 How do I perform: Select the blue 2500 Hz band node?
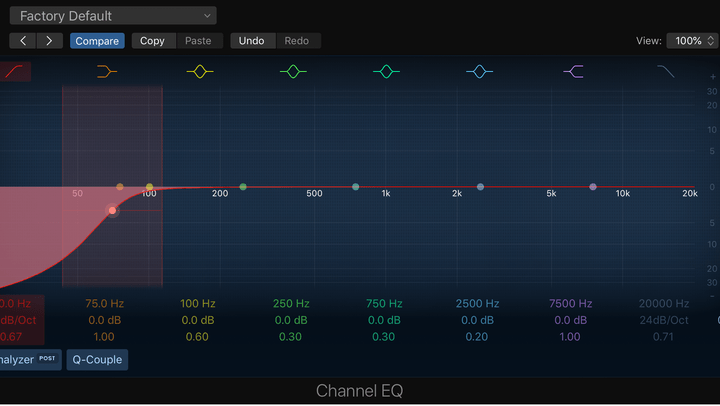pos(480,186)
